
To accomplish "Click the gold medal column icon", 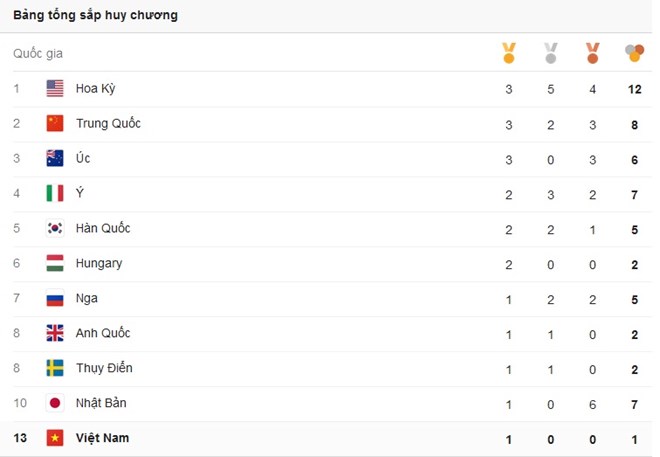I will 509,52.
